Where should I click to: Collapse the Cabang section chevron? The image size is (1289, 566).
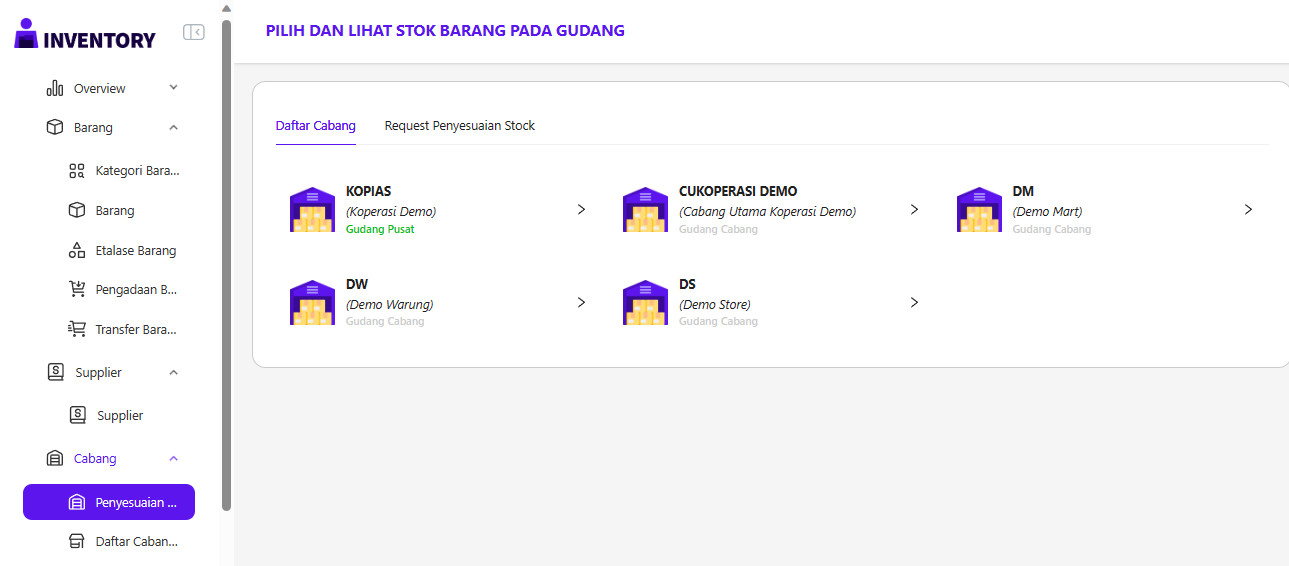[173, 459]
